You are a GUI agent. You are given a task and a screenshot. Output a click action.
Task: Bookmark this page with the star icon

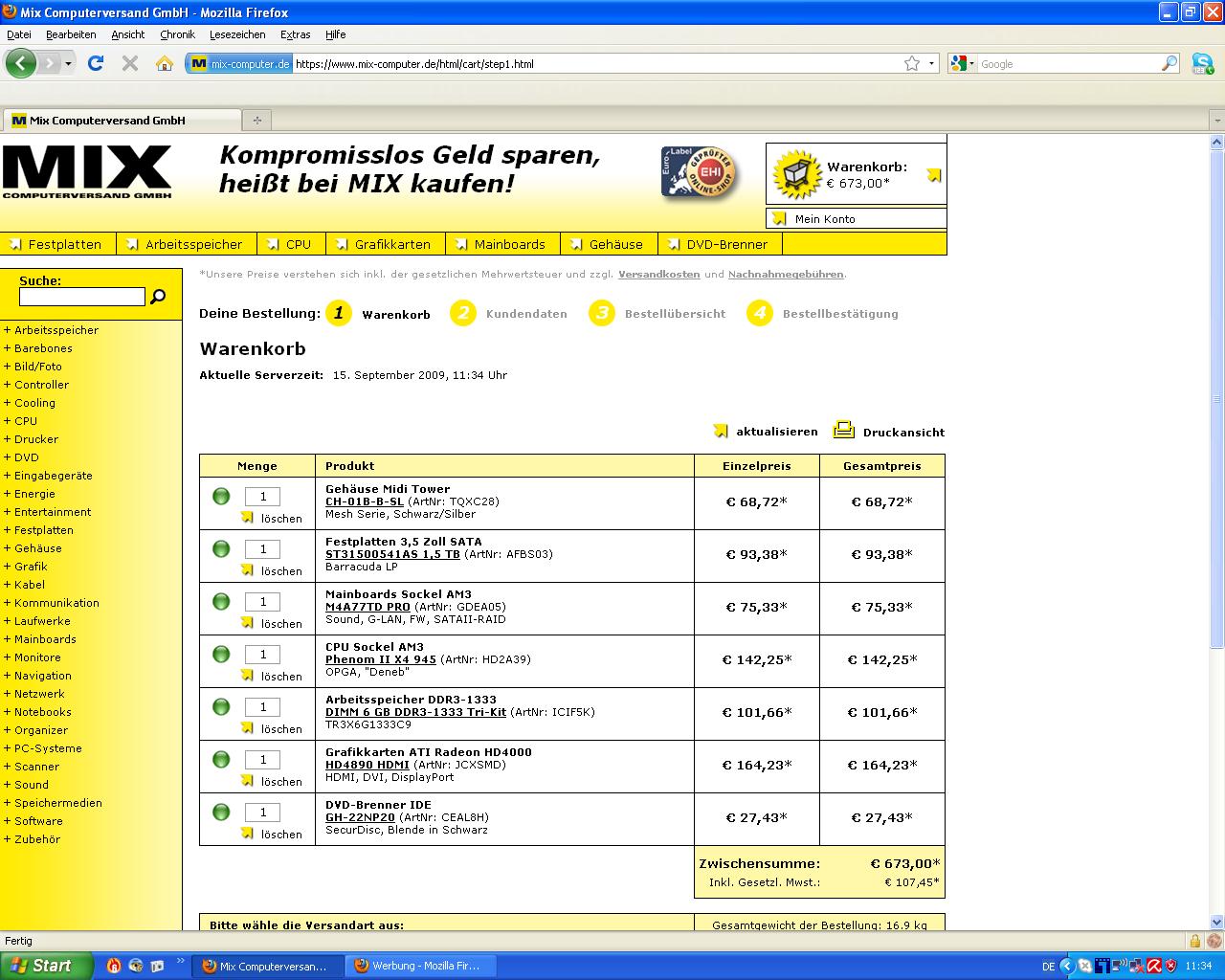pyautogui.click(x=912, y=63)
